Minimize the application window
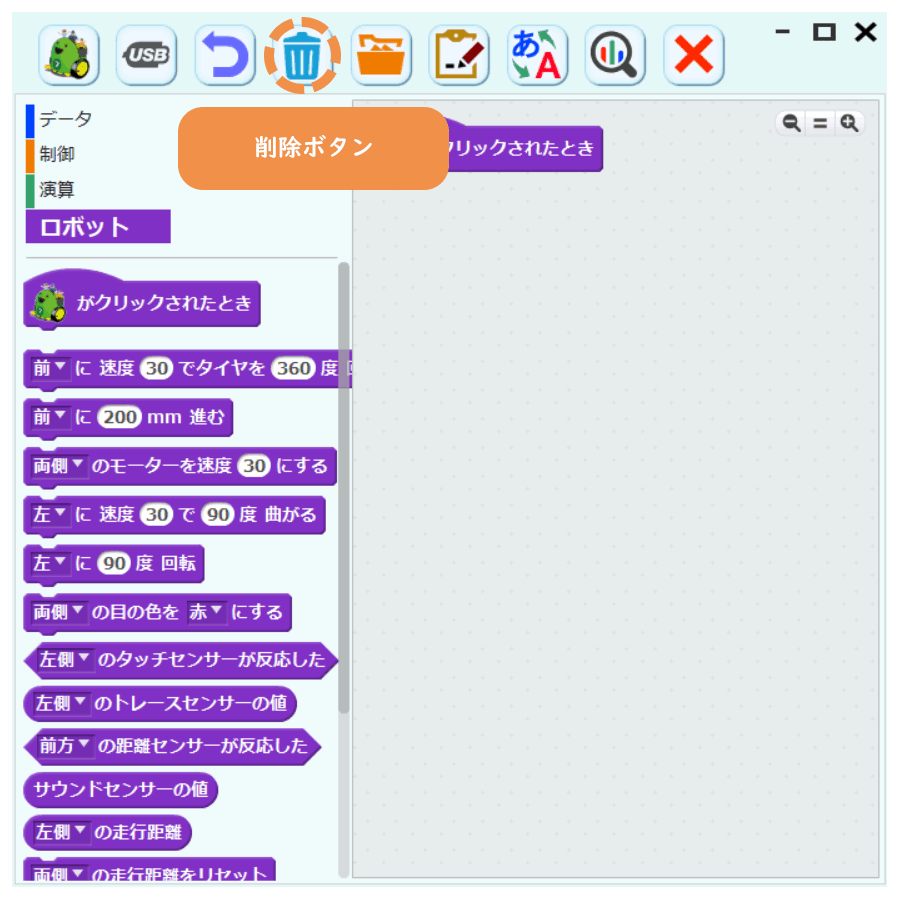This screenshot has height=900, width=900. point(783,32)
